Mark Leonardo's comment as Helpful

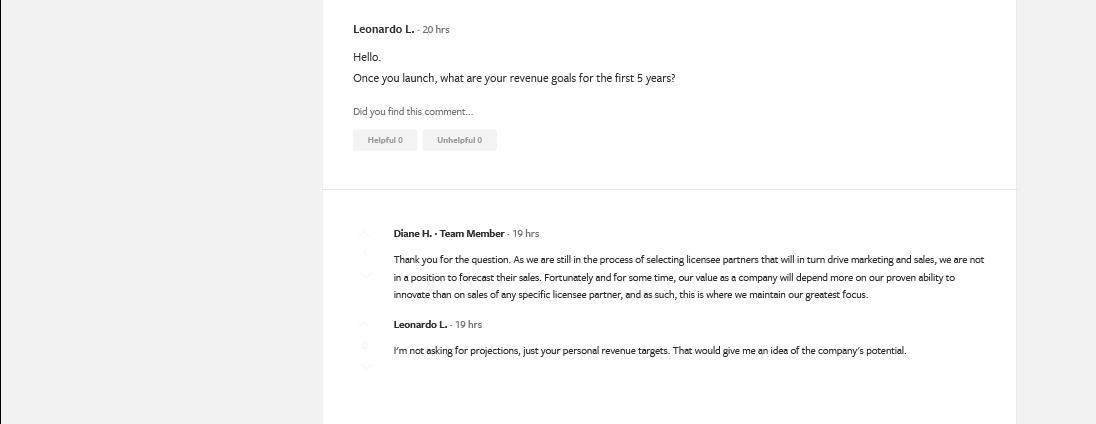point(385,140)
